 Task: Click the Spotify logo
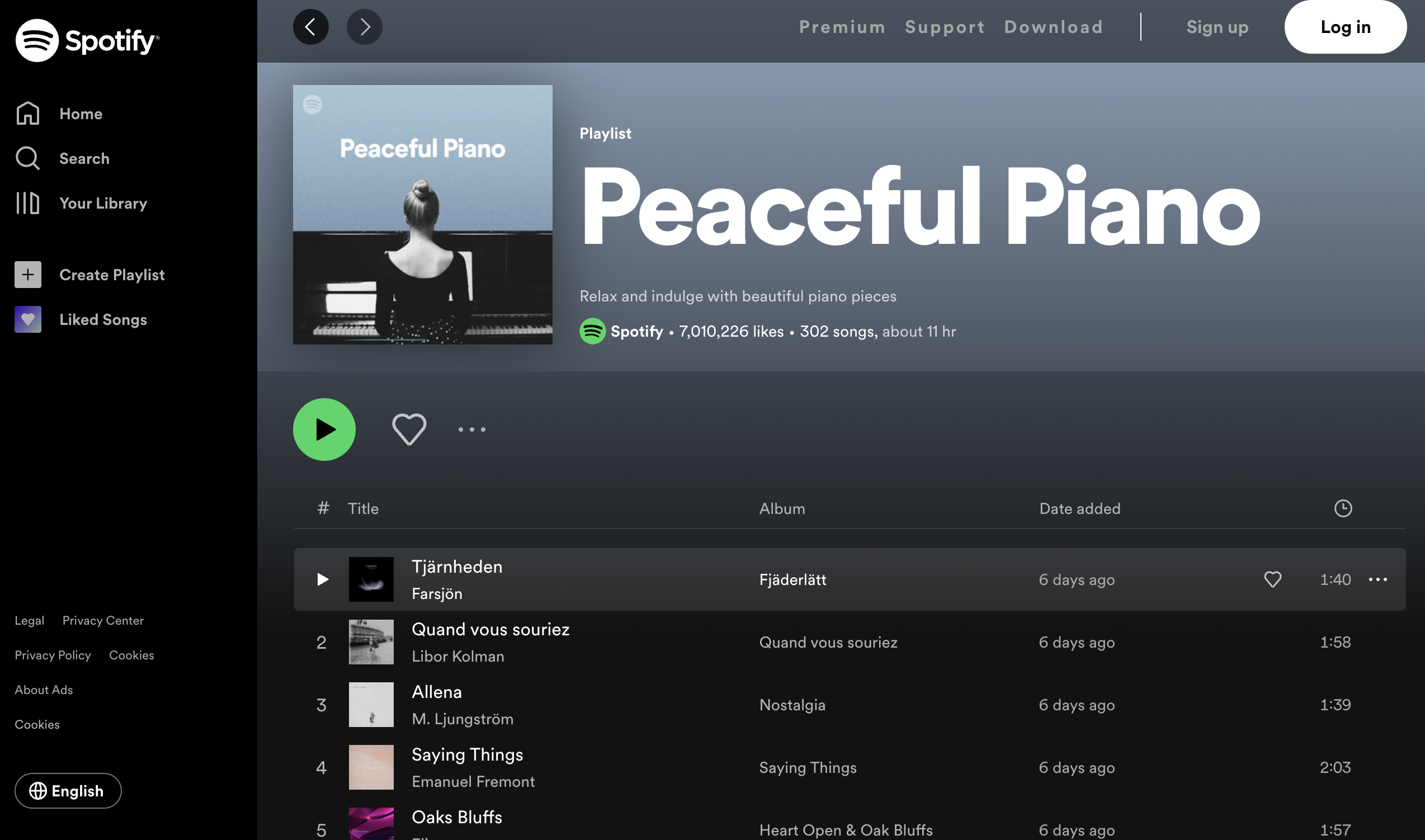pyautogui.click(x=87, y=40)
